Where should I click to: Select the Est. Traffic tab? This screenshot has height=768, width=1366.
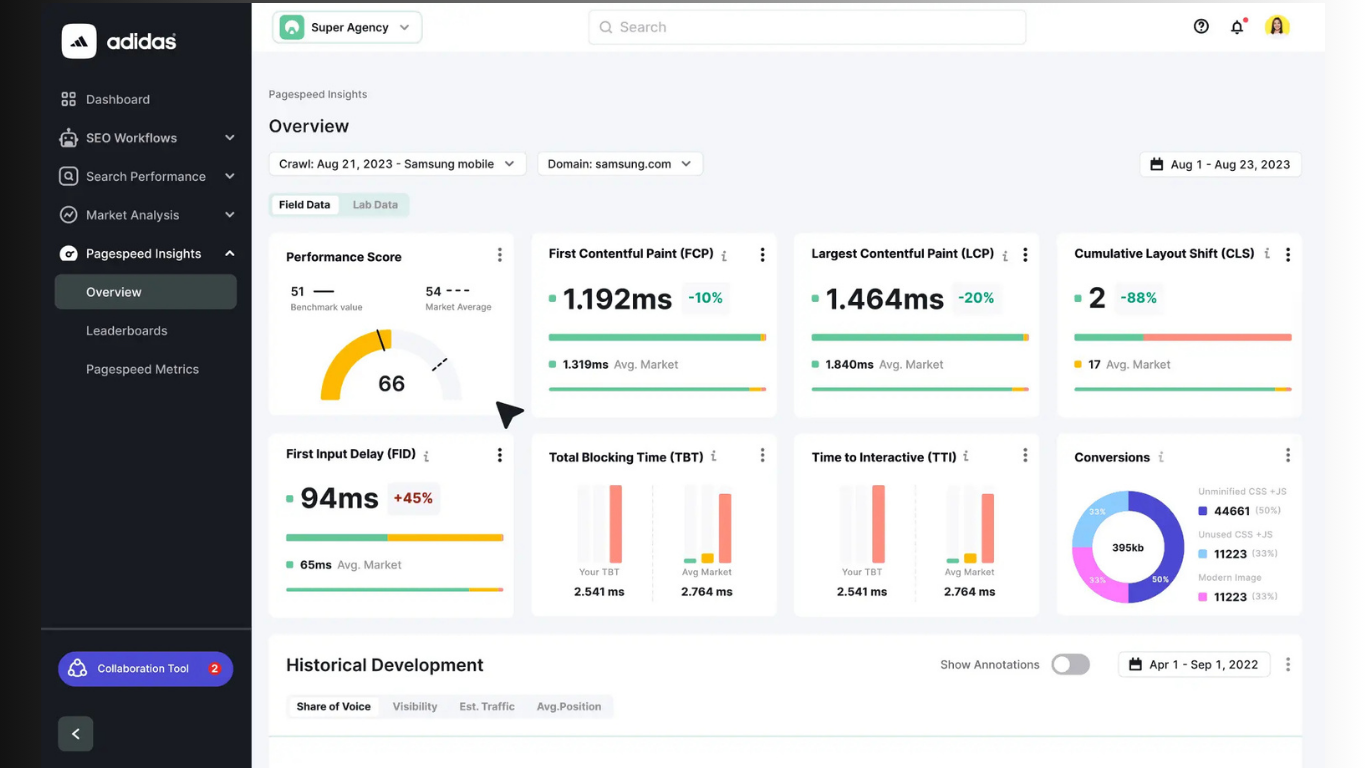pyautogui.click(x=487, y=706)
